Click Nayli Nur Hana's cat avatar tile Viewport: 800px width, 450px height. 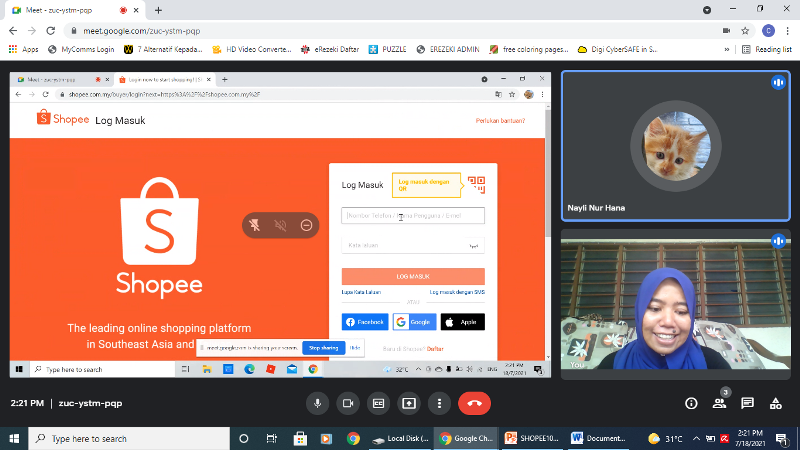(x=676, y=146)
